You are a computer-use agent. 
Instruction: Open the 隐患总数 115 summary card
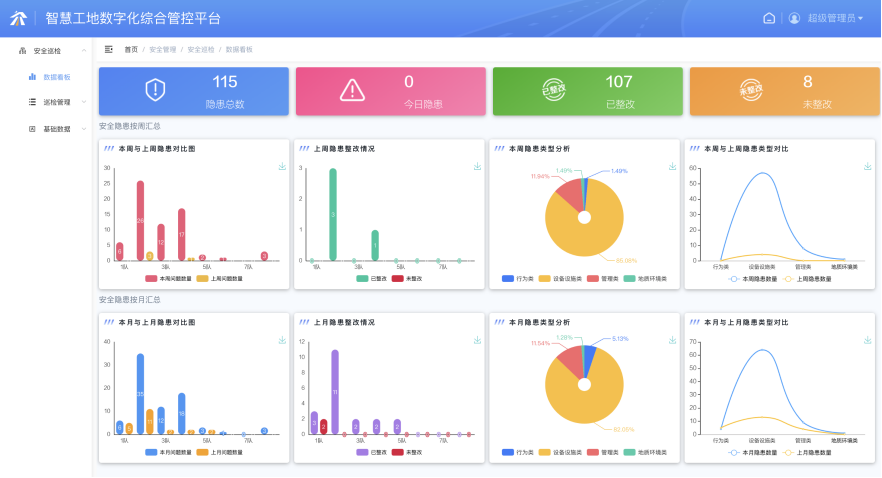[193, 91]
